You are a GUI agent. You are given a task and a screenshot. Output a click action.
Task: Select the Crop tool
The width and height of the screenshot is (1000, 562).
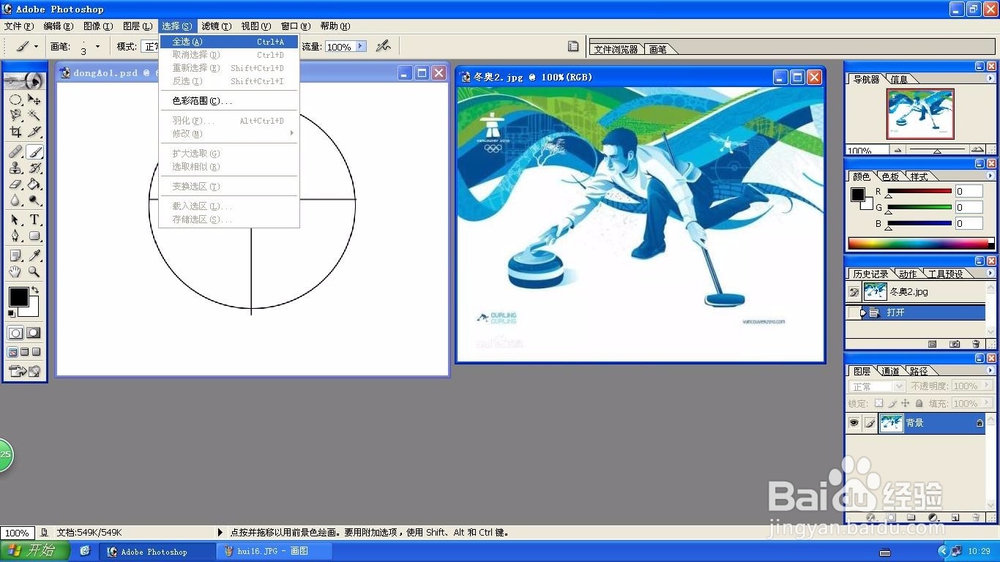[15, 132]
